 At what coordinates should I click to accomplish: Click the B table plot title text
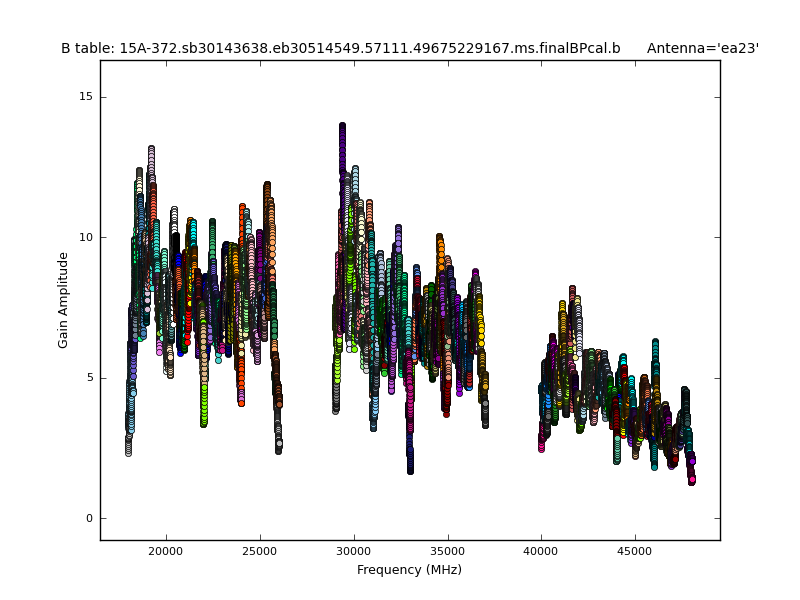(340, 48)
